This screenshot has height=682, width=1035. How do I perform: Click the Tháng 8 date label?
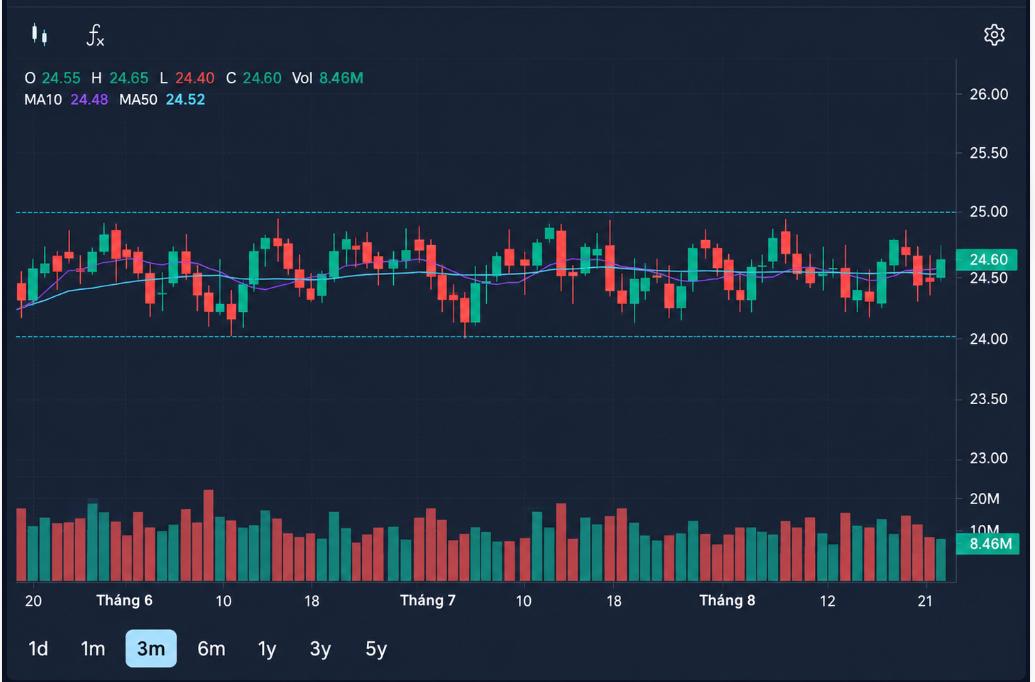click(x=727, y=600)
